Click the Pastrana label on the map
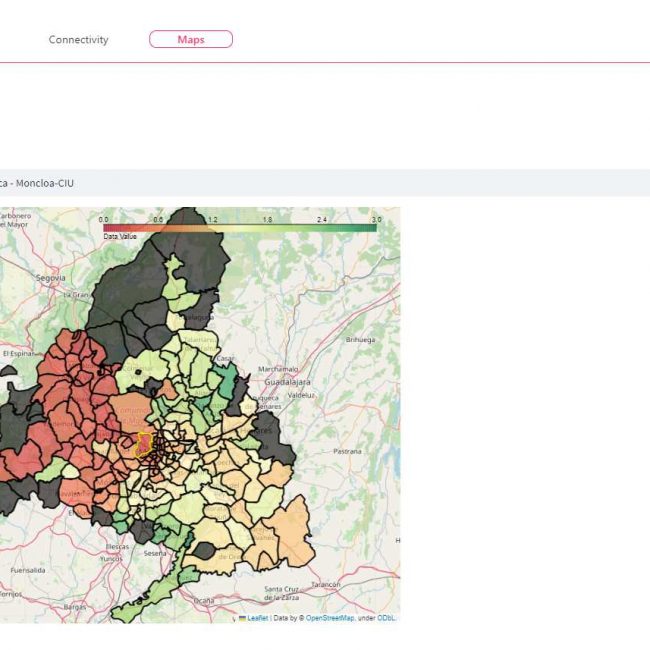This screenshot has width=650, height=650. point(347,451)
